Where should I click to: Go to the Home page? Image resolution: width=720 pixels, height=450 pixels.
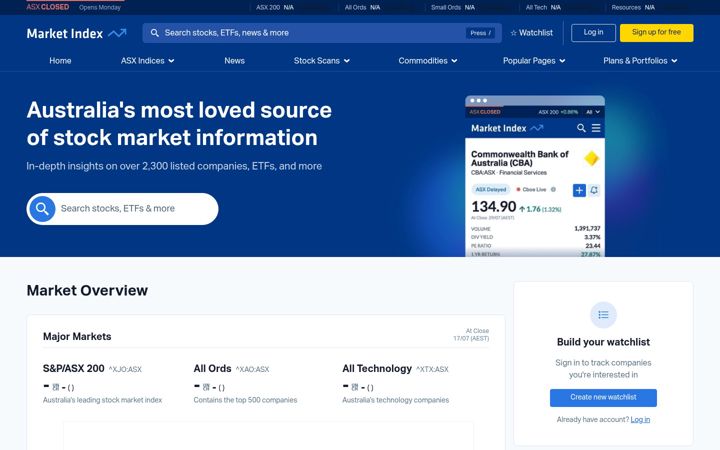60,61
